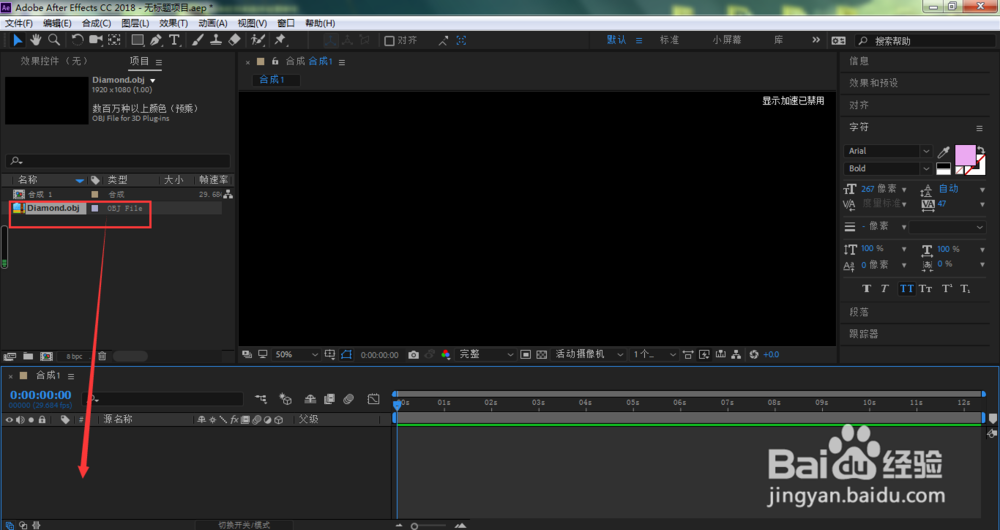
Task: Select the Rotation tool
Action: (77, 40)
